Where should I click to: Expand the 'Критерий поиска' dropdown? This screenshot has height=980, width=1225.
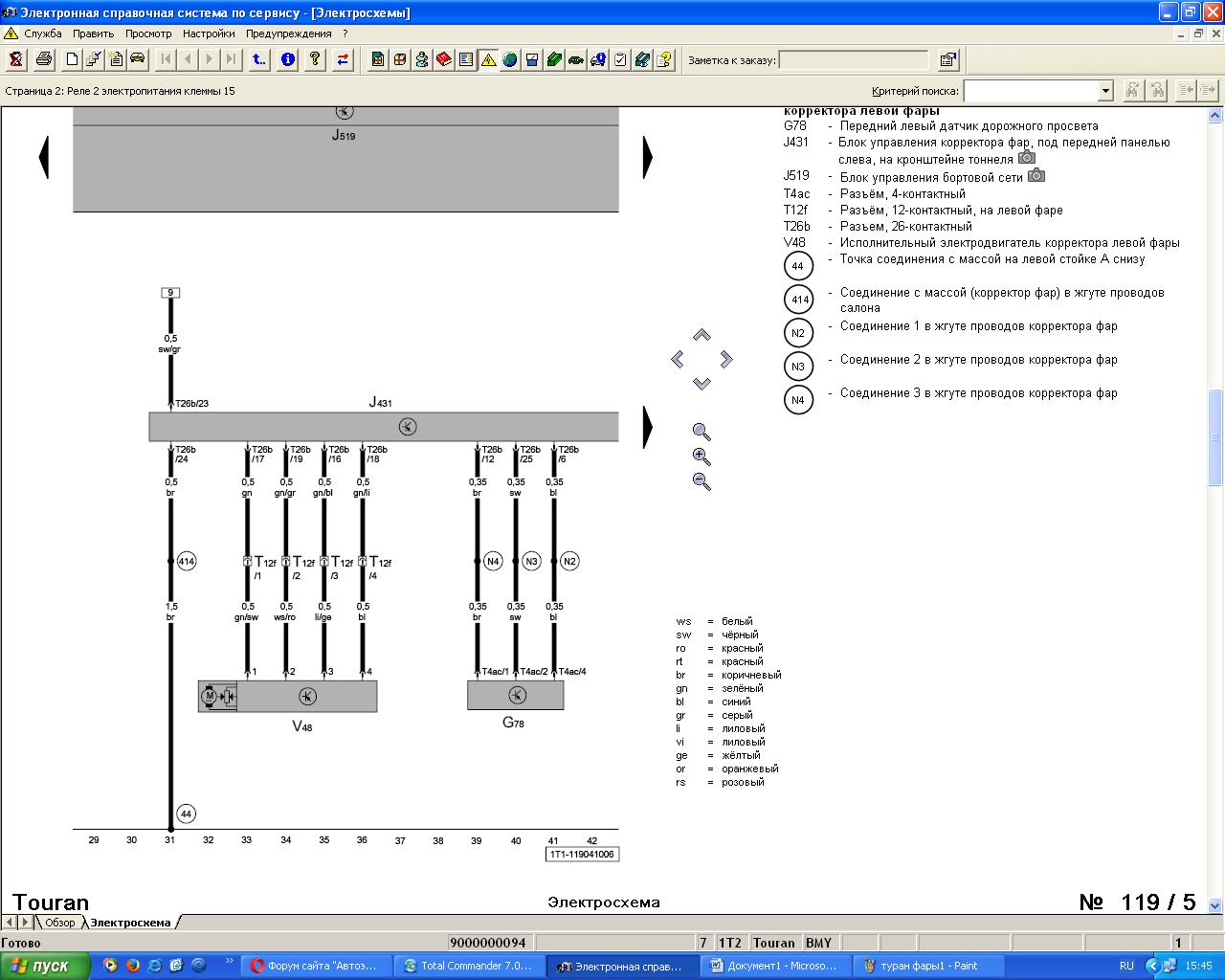pyautogui.click(x=1105, y=91)
